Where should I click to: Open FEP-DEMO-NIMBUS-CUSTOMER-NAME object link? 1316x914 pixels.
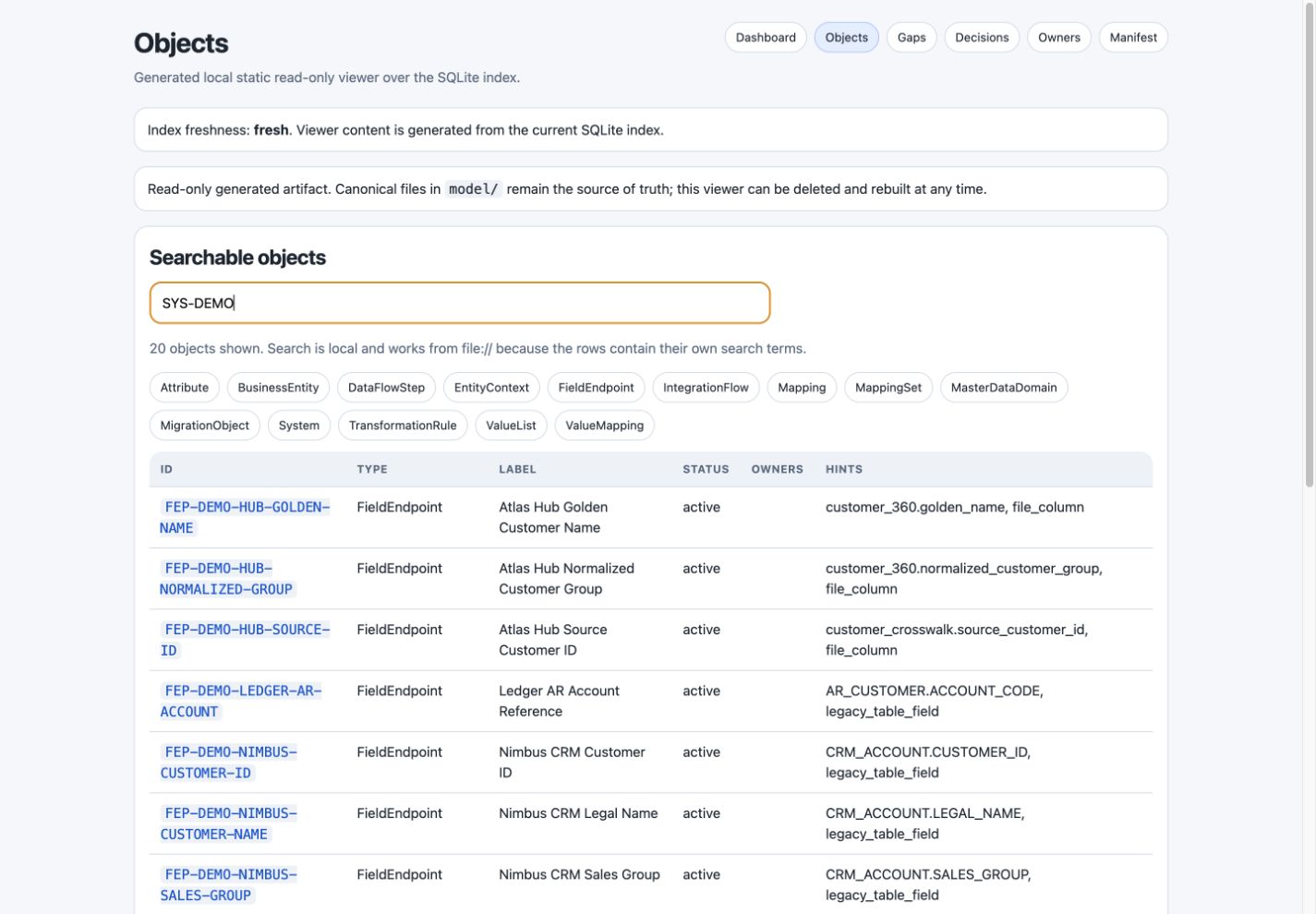pyautogui.click(x=229, y=824)
